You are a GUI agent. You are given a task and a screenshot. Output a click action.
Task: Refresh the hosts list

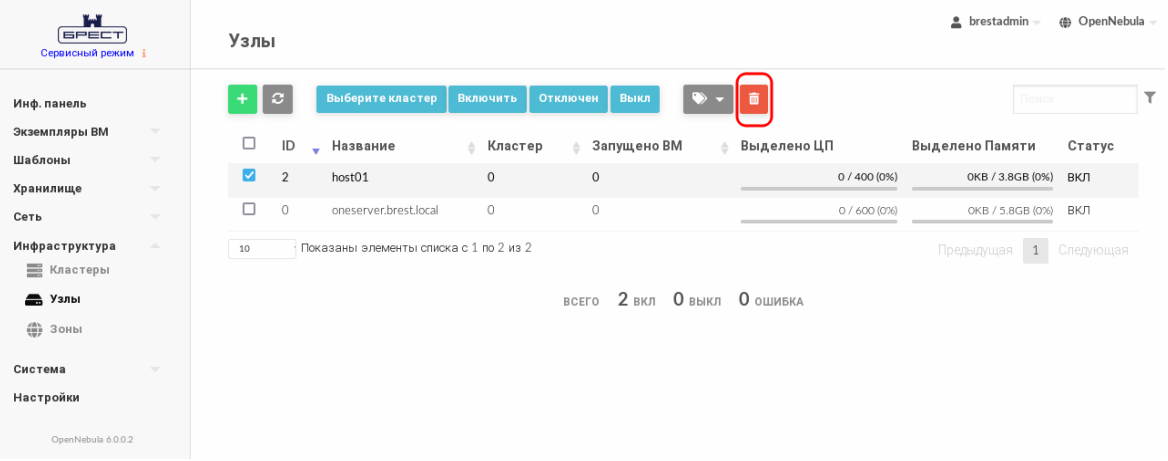(277, 99)
